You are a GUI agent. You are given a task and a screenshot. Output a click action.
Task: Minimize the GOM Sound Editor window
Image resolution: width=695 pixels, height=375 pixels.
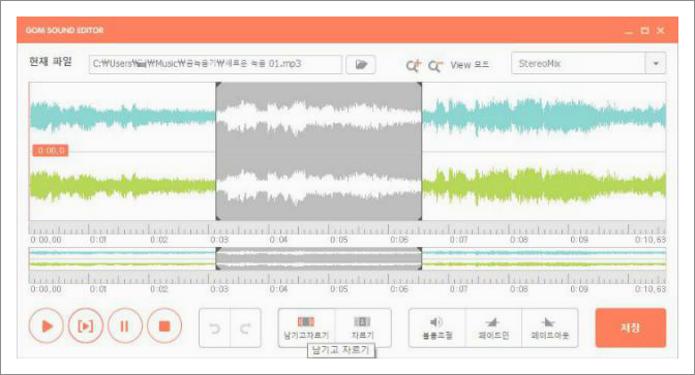[629, 31]
